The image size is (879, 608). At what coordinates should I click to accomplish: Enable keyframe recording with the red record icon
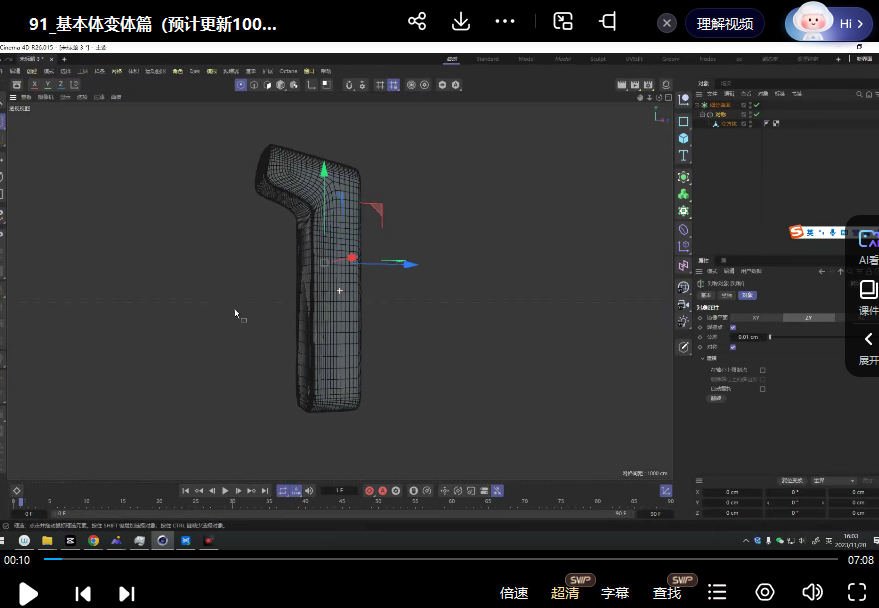(x=369, y=490)
